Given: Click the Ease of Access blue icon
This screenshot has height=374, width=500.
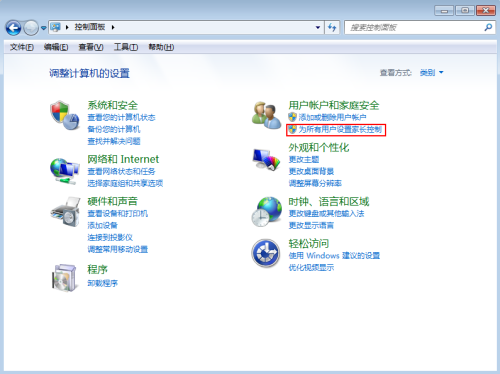Looking at the screenshot, I should pos(266,253).
